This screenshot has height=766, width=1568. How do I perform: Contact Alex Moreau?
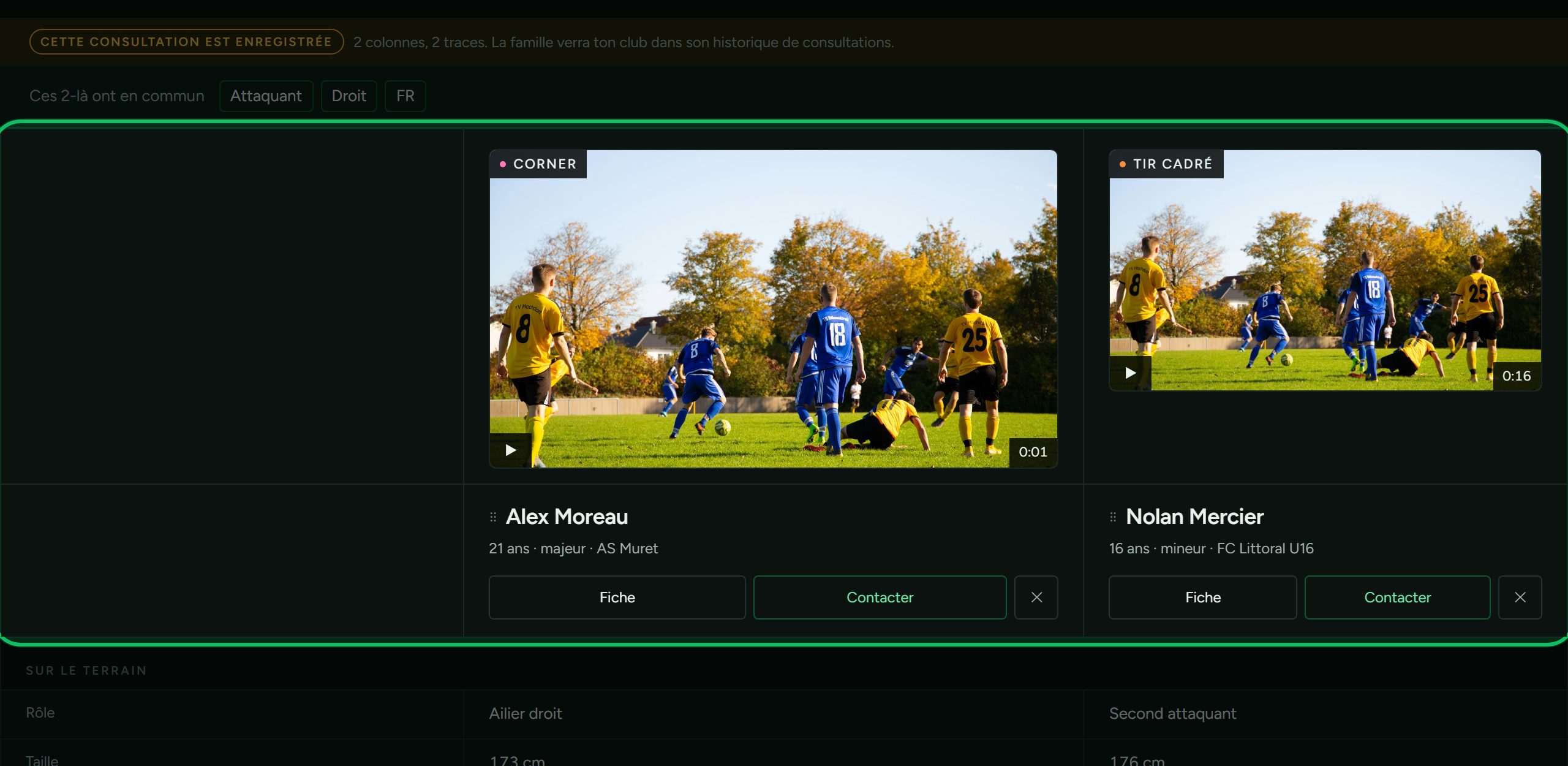pyautogui.click(x=880, y=597)
